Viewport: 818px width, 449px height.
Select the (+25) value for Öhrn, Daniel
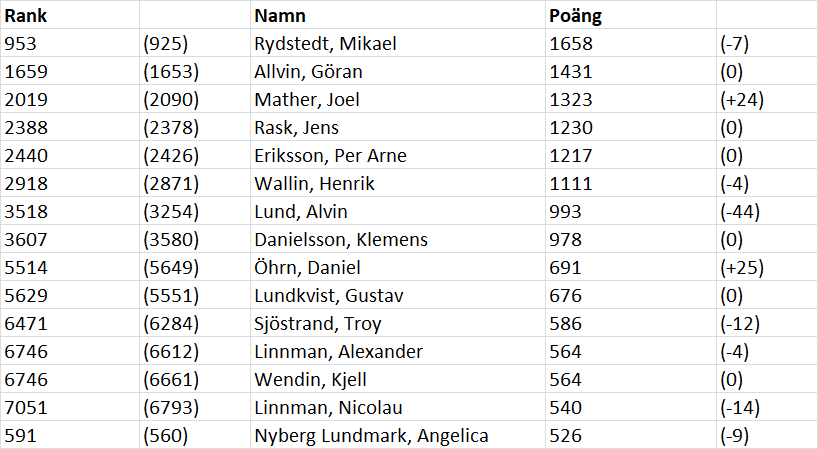pos(739,268)
